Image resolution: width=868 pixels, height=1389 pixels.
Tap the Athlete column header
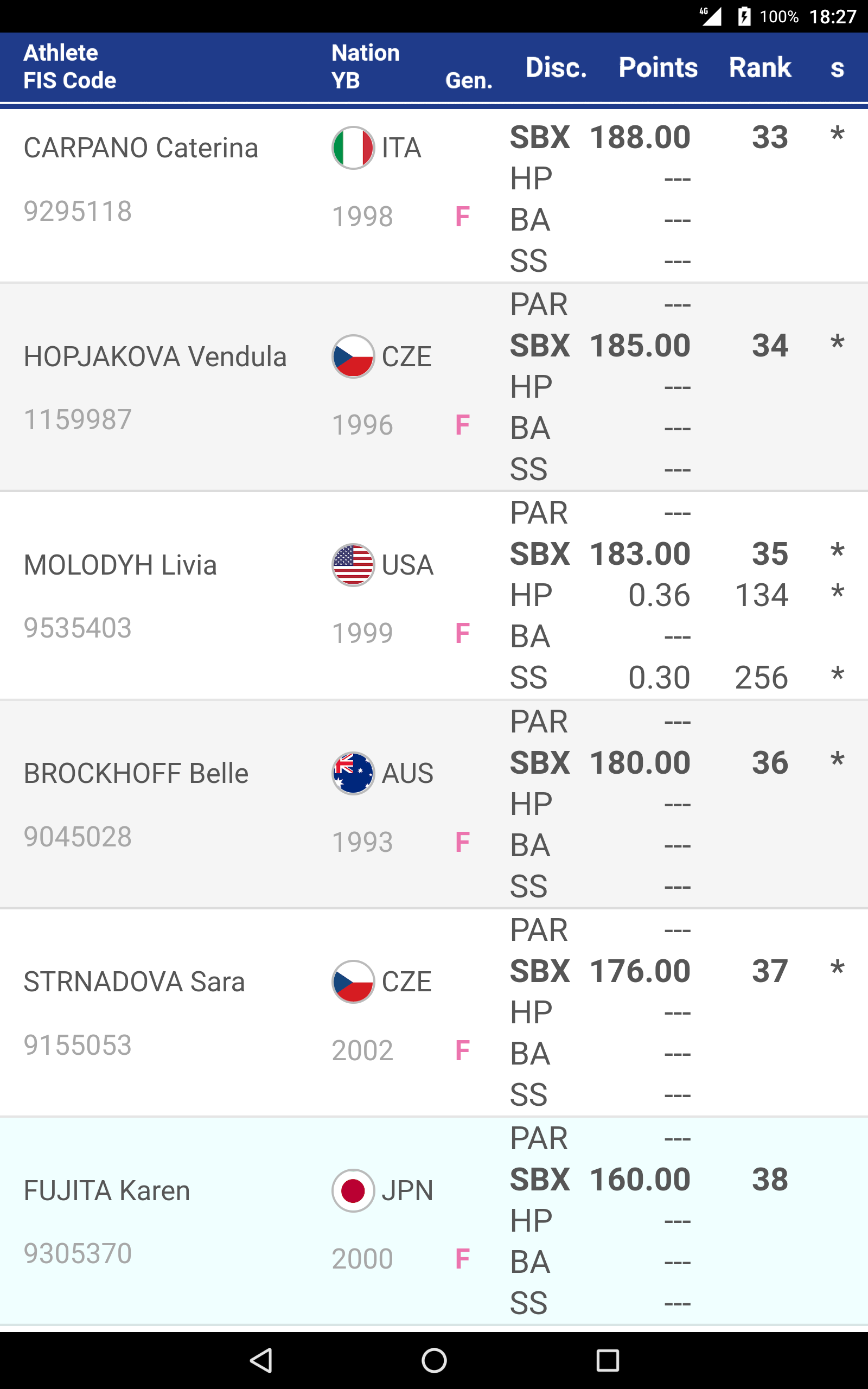click(x=61, y=53)
